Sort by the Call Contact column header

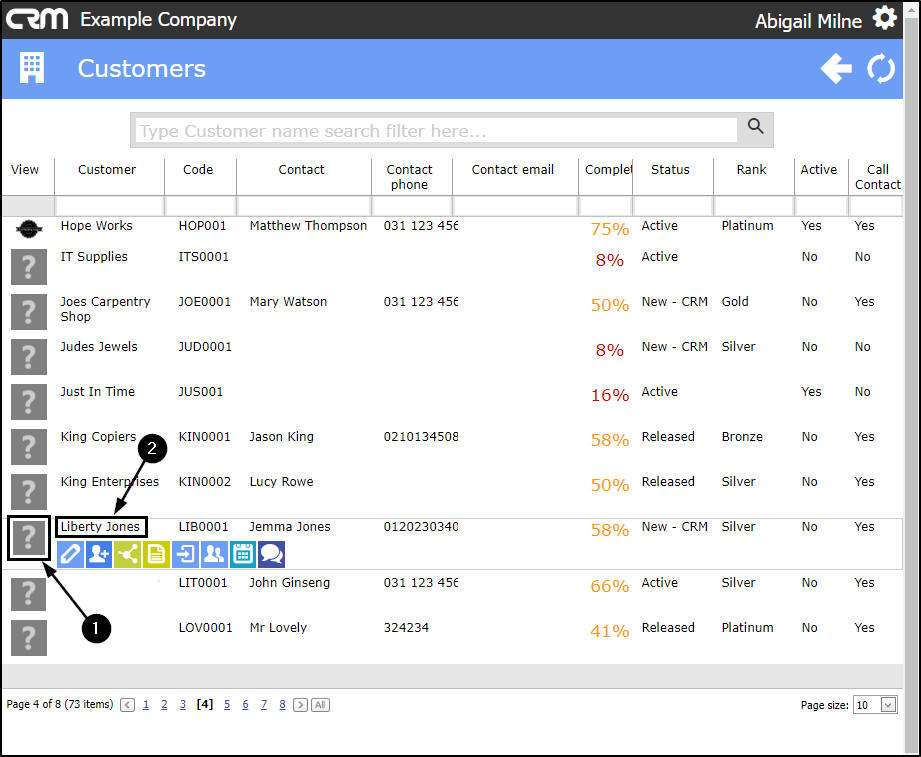(x=878, y=177)
